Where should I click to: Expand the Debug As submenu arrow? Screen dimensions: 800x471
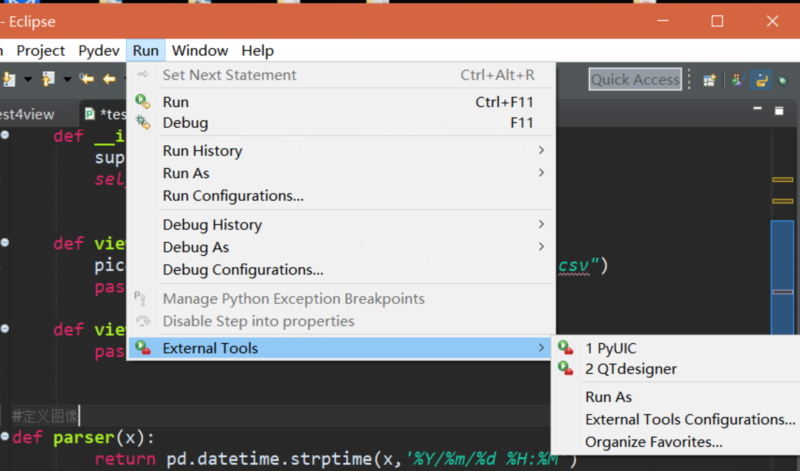pyautogui.click(x=541, y=246)
